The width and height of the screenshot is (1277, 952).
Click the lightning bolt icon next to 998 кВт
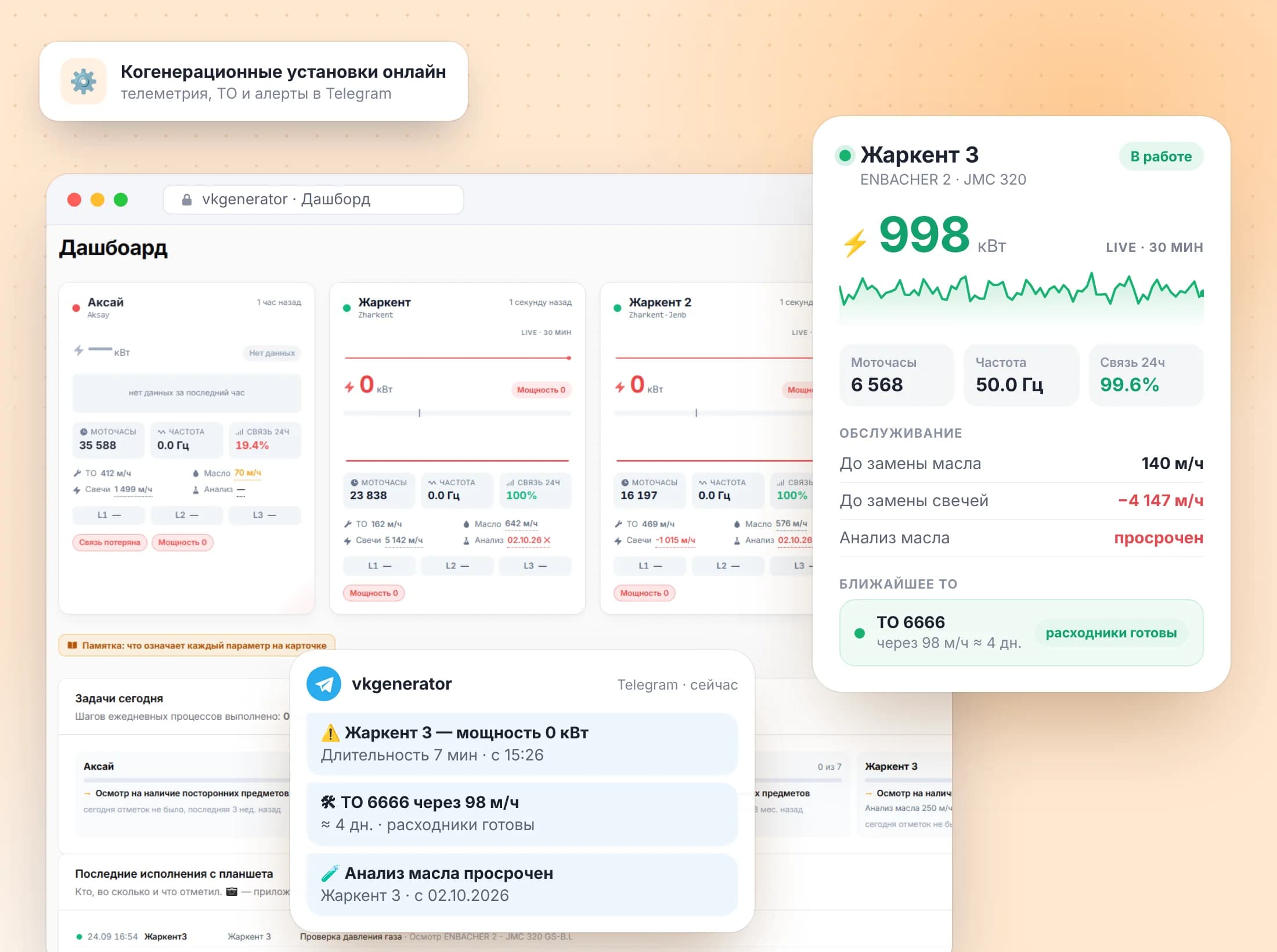pos(855,243)
